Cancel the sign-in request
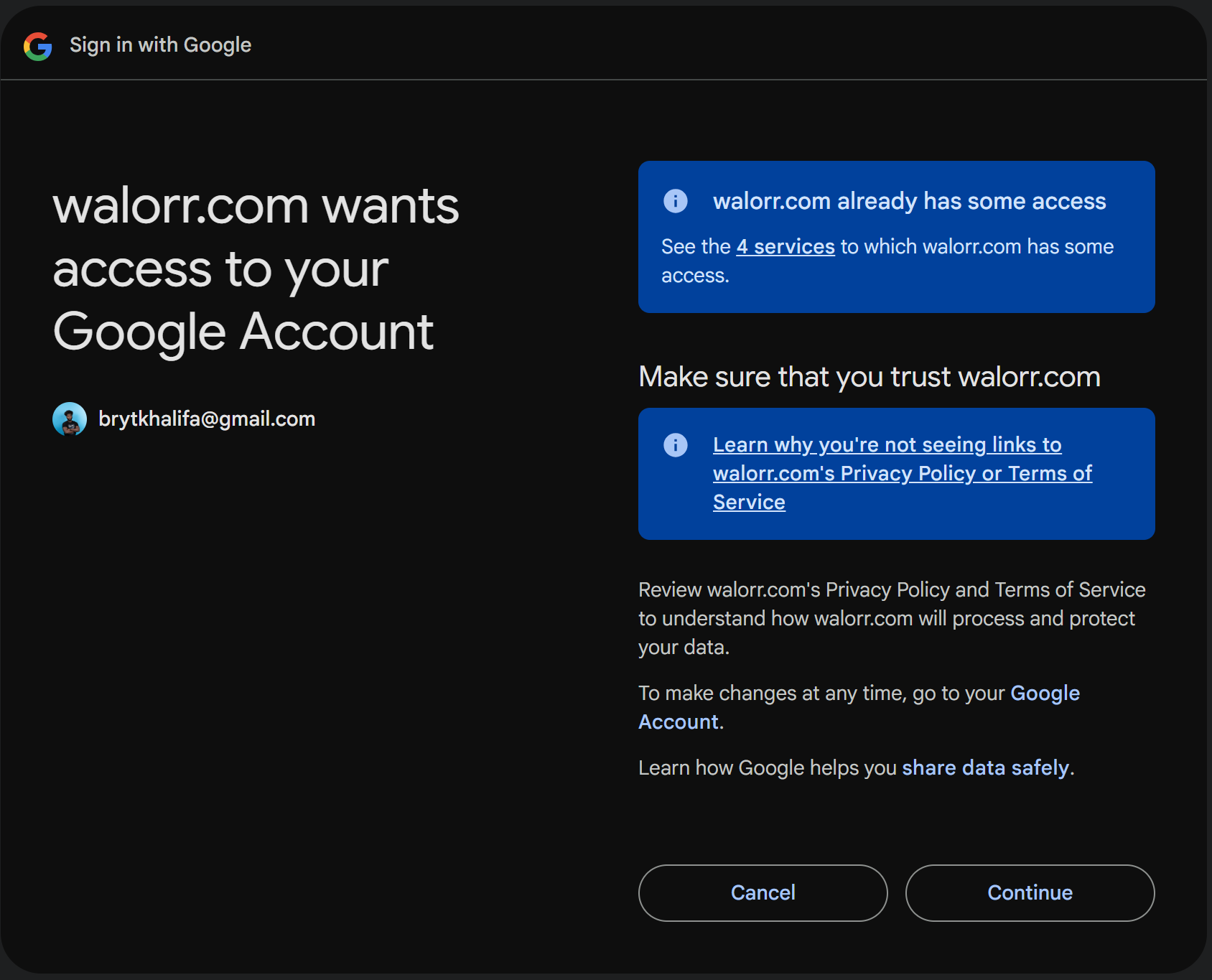This screenshot has width=1212, height=980. (x=763, y=892)
